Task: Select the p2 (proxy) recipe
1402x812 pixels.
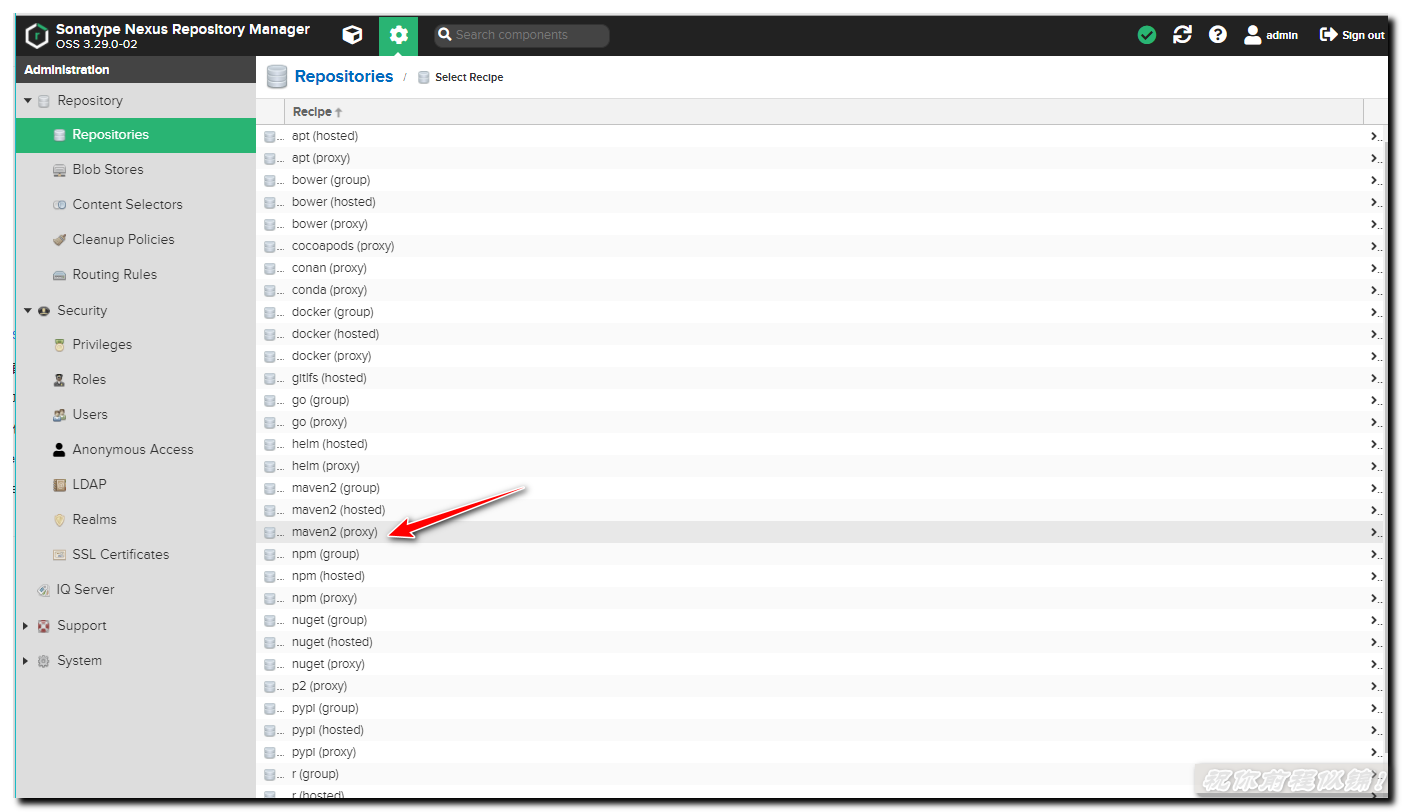Action: (x=822, y=686)
